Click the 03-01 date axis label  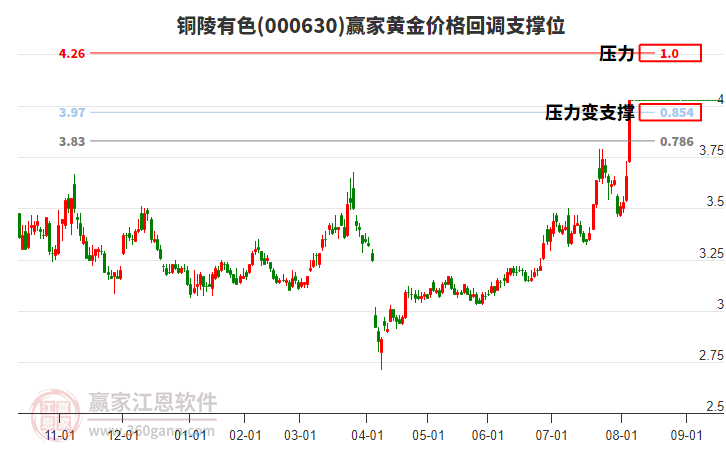pos(300,435)
